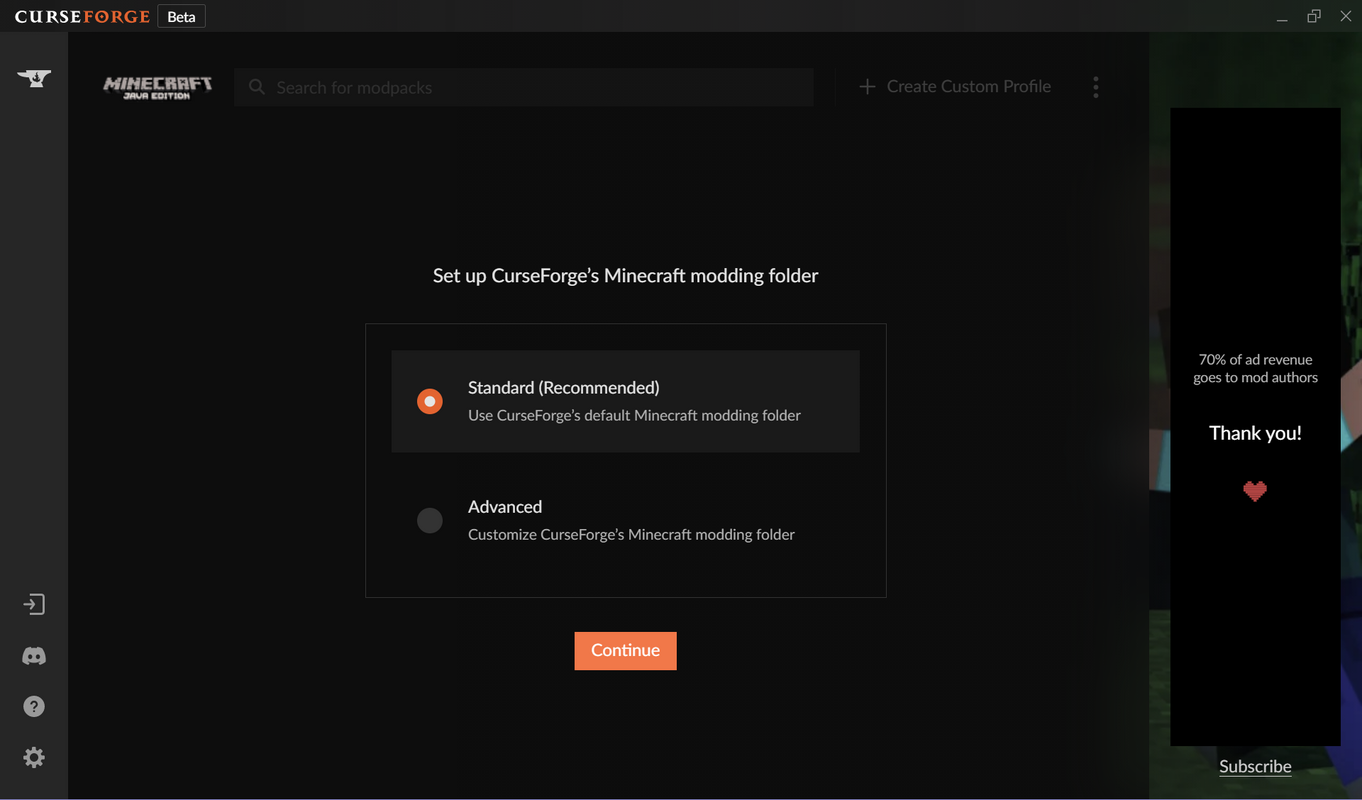Viewport: 1362px width, 800px height.
Task: Select the Advanced radio button
Action: click(x=430, y=520)
